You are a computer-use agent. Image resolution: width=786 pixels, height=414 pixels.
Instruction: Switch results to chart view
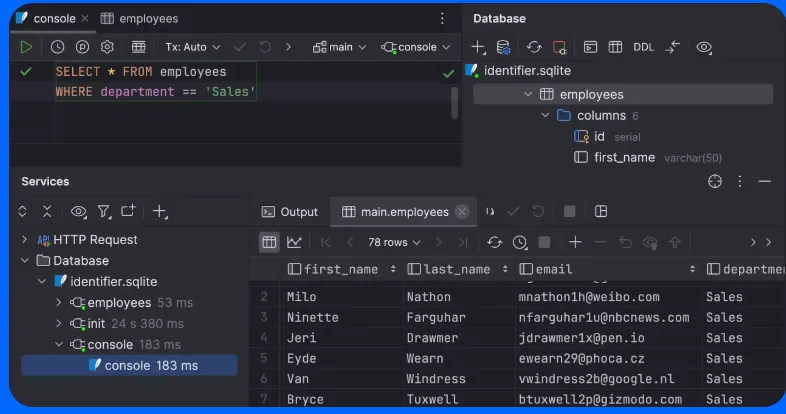294,242
